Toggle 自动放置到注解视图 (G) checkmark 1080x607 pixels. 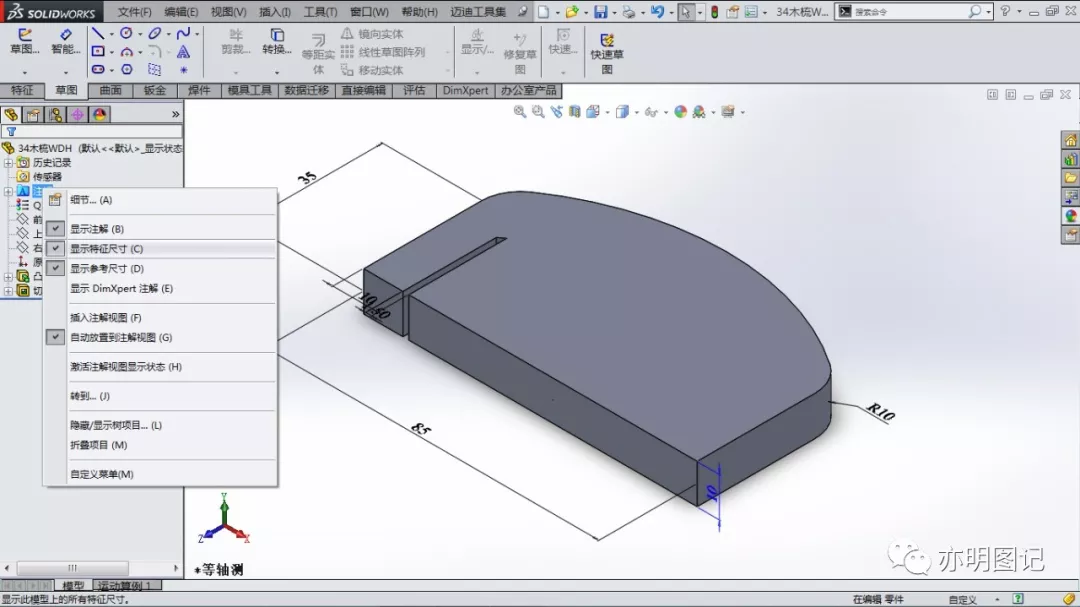tap(56, 337)
